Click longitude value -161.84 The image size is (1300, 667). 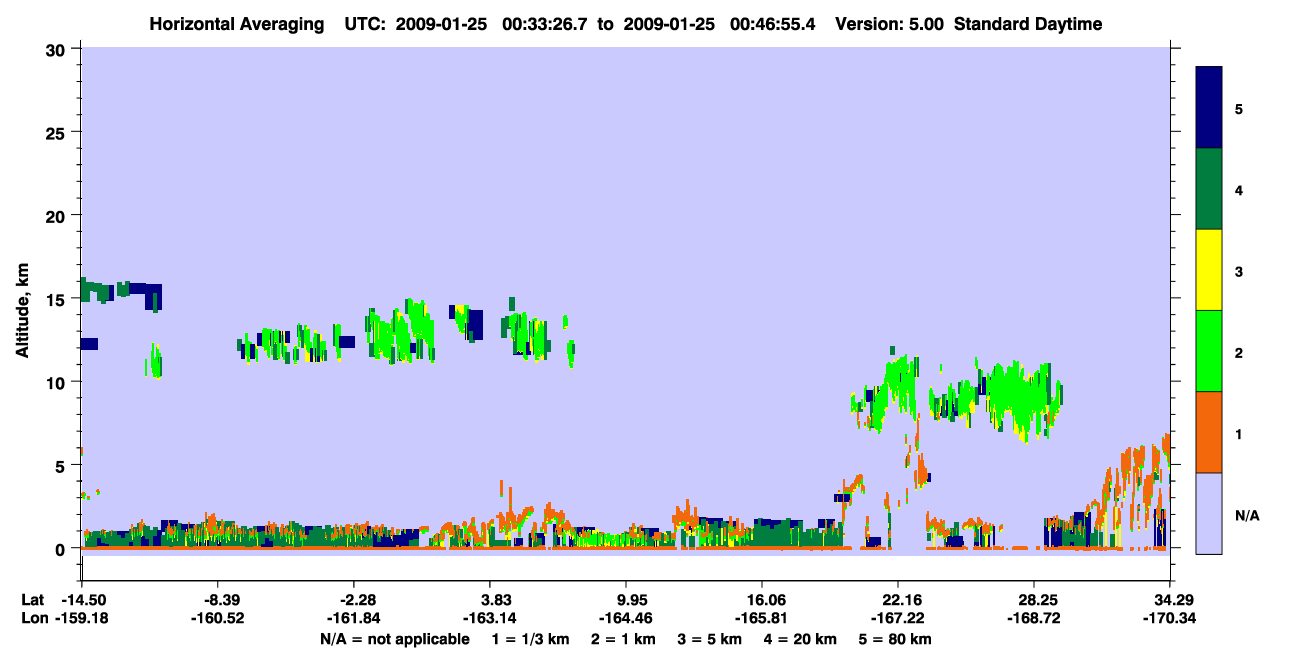coord(354,618)
